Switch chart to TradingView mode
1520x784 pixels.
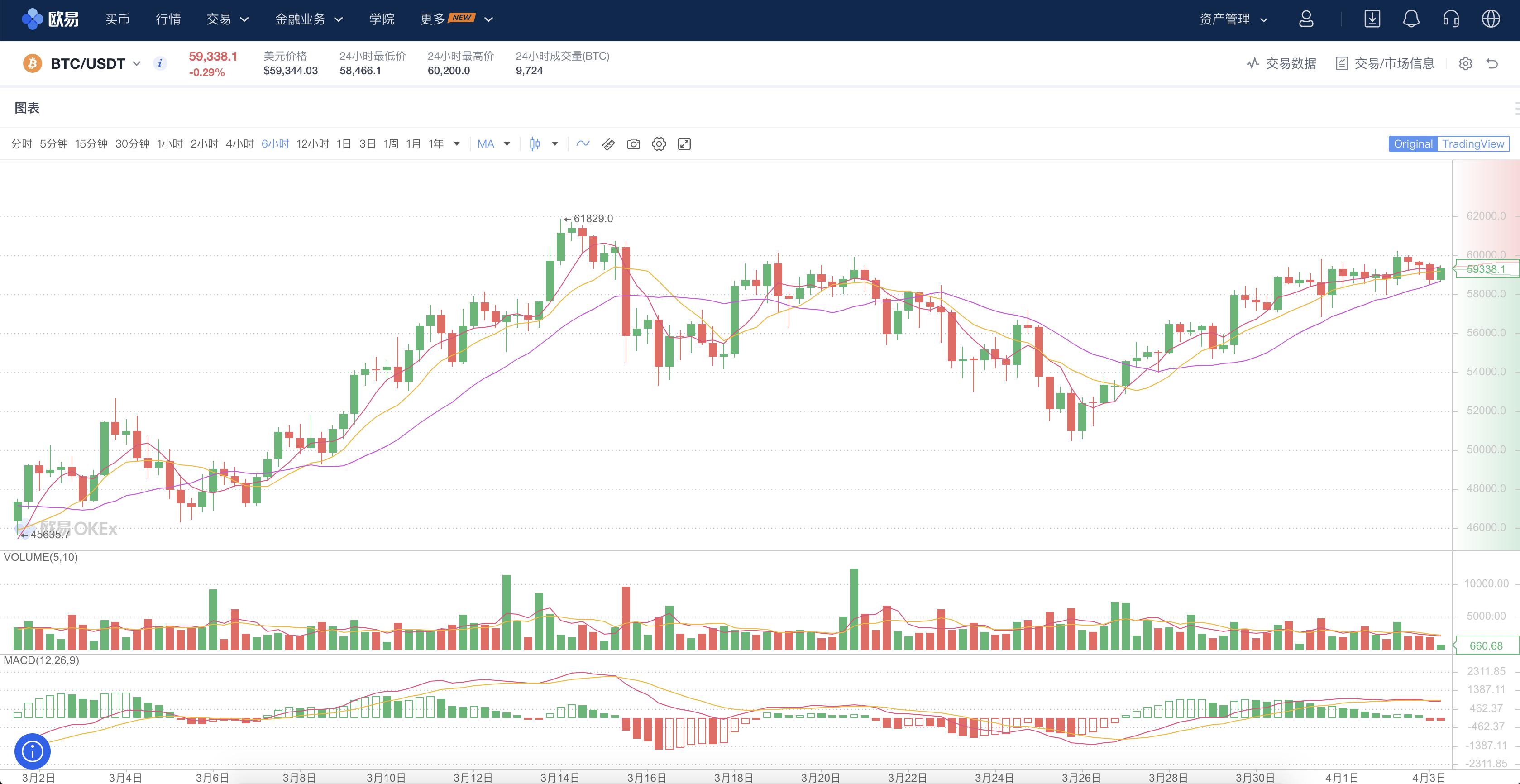1473,144
